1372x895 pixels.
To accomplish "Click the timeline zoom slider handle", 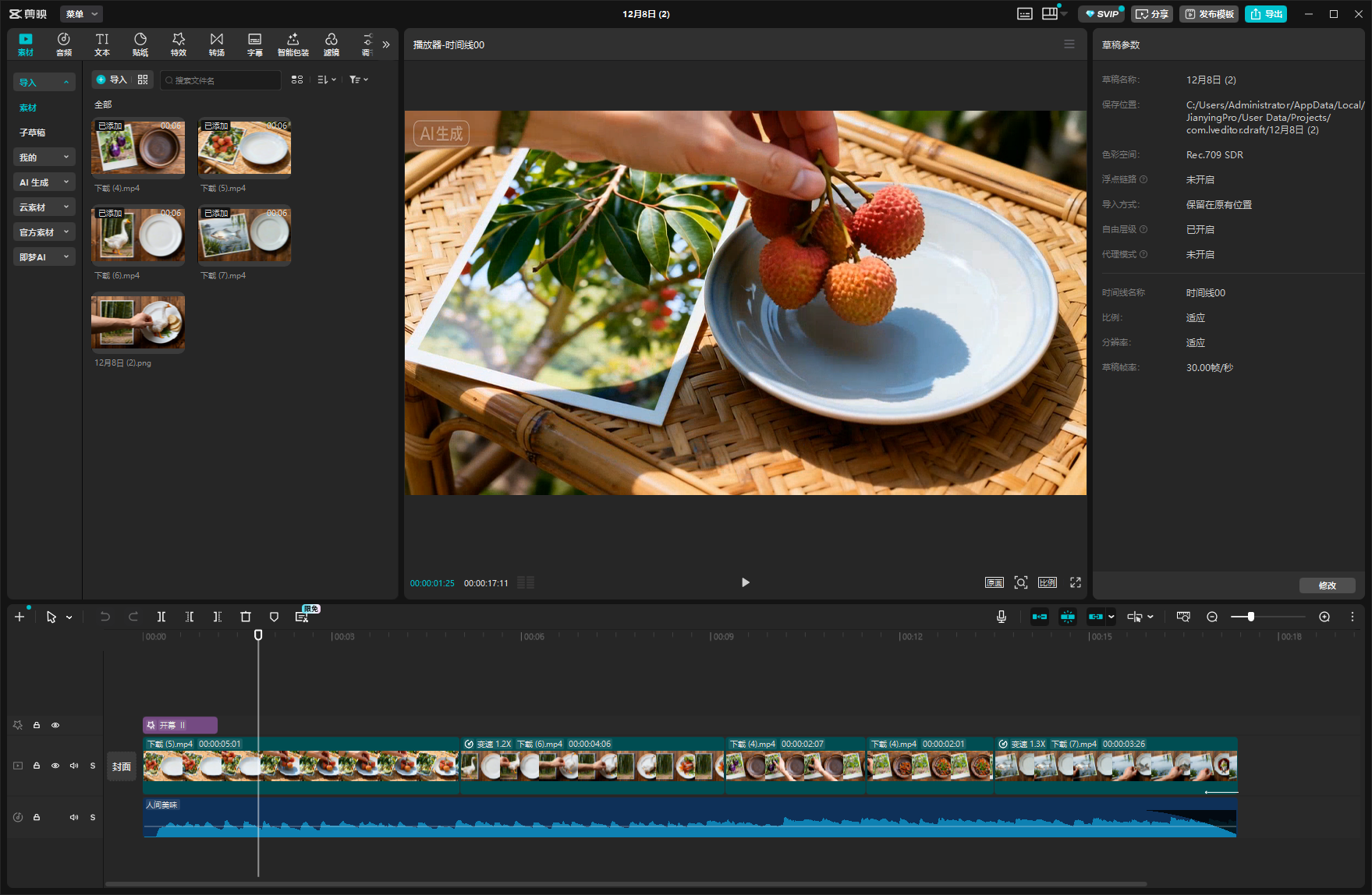I will [x=1251, y=617].
